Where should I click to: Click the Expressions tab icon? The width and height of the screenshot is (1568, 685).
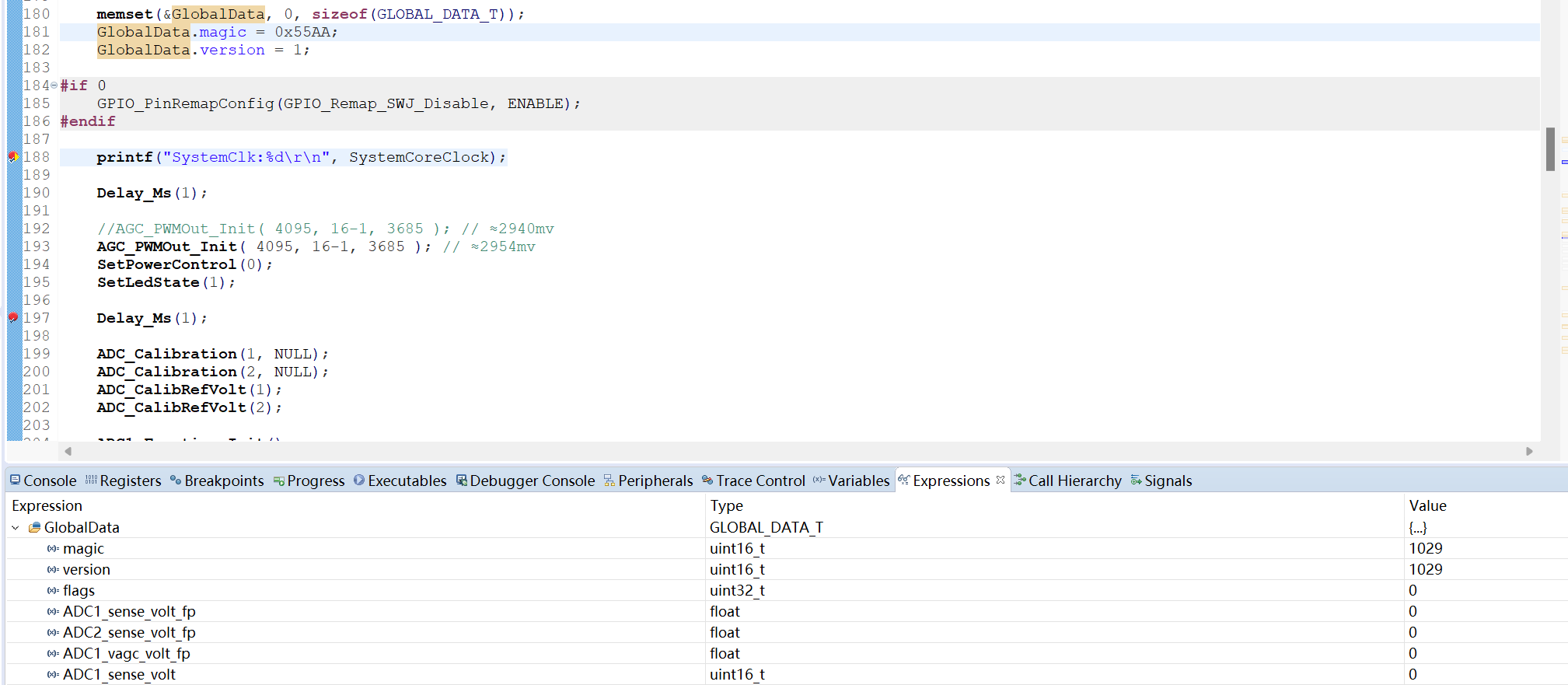pyautogui.click(x=904, y=480)
